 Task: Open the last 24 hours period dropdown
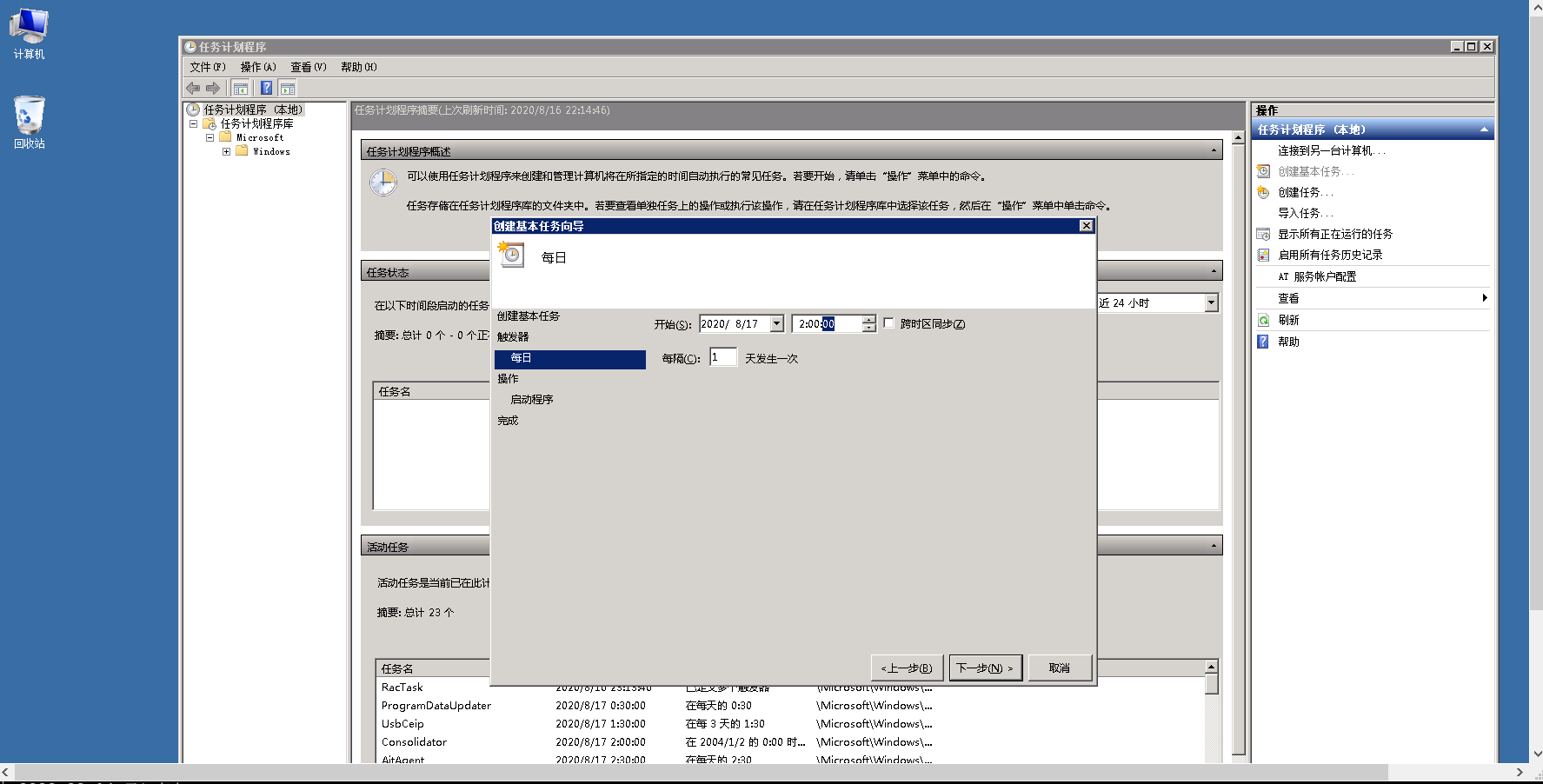[1211, 302]
